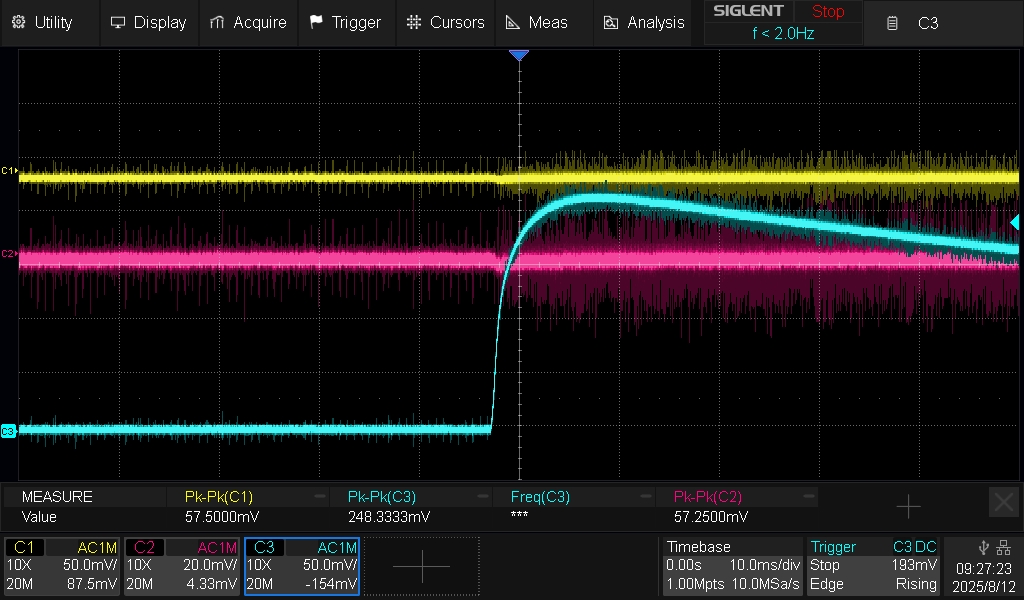Open the Meas measurement menu
This screenshot has height=600, width=1024.
click(x=536, y=22)
